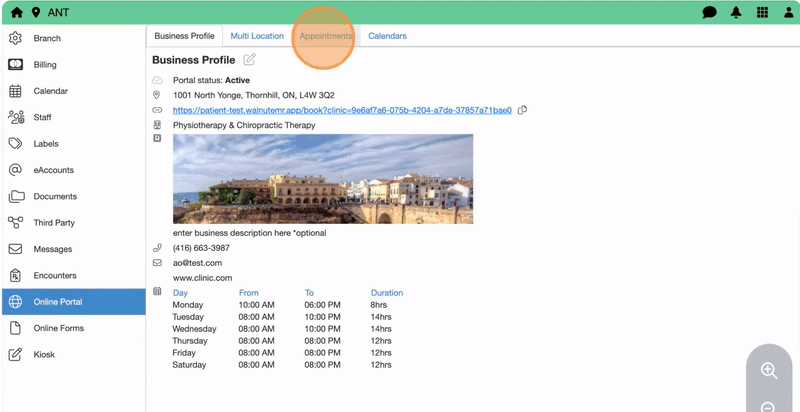Click the home icon in top bar
This screenshot has height=412, width=800.
[16, 13]
